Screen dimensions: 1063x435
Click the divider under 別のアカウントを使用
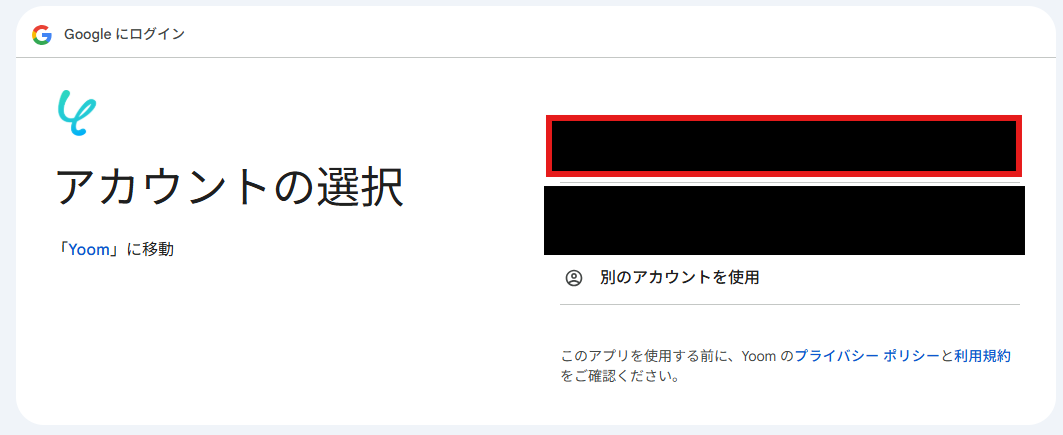click(x=790, y=305)
